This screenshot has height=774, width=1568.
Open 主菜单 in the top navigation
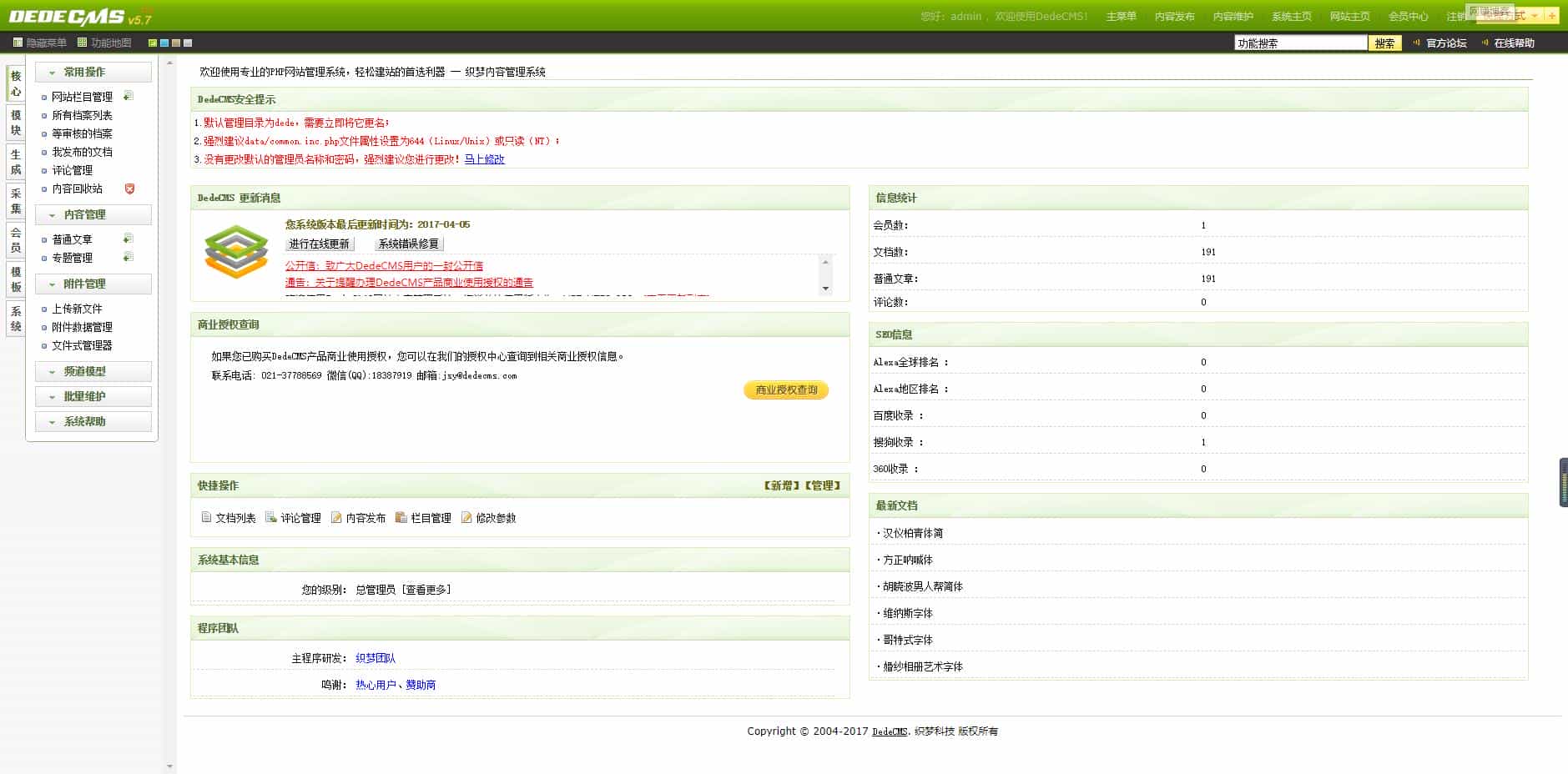coord(1121,17)
